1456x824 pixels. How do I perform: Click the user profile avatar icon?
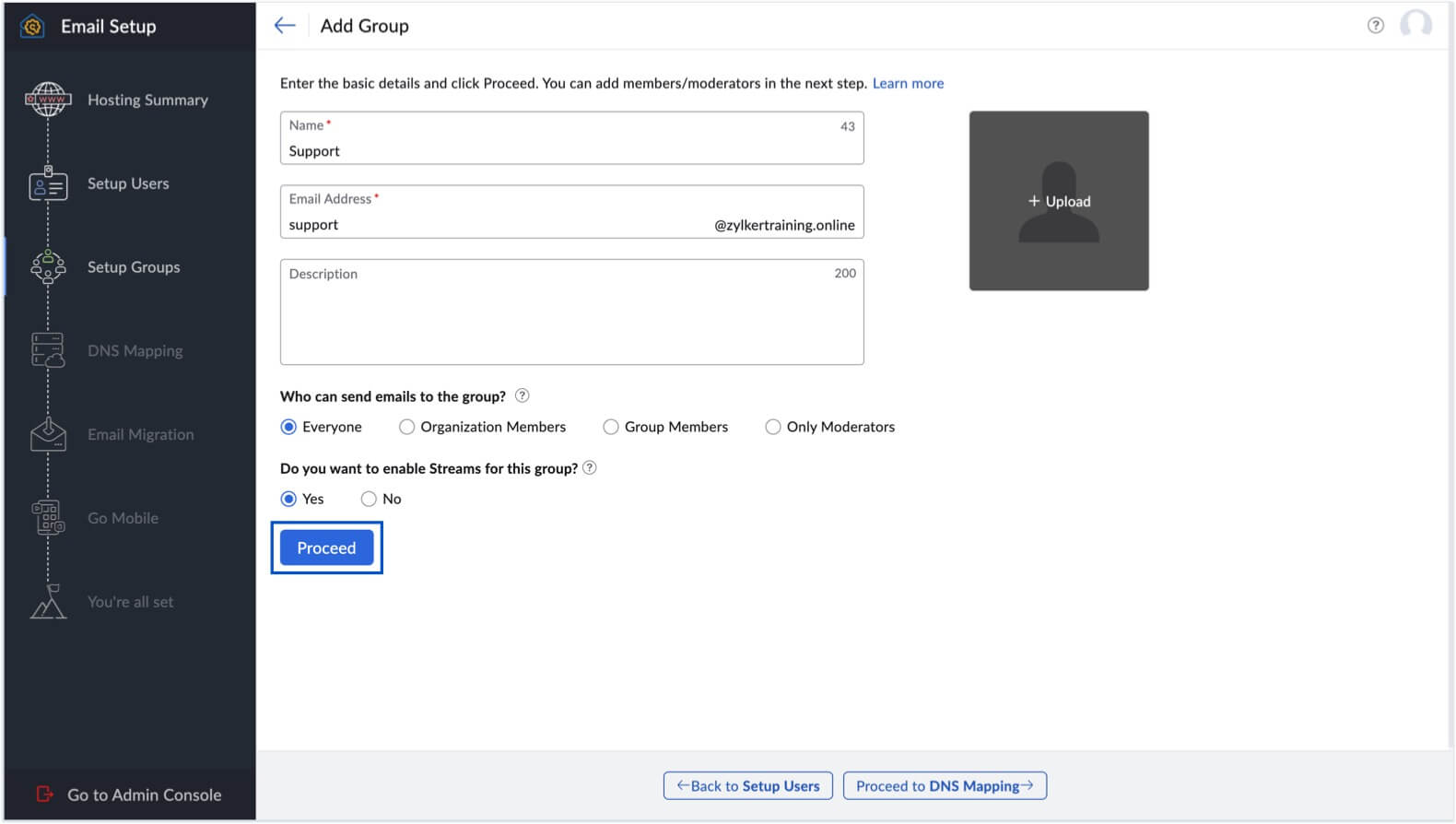1415,25
